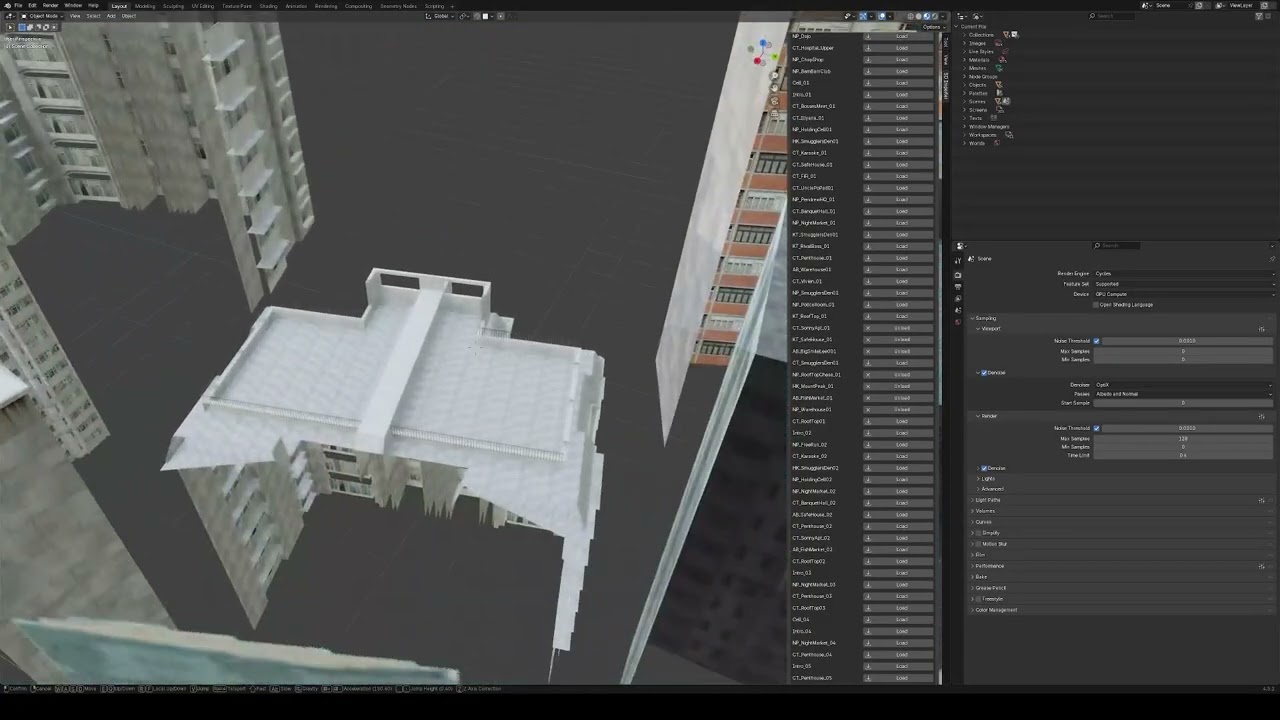This screenshot has height=720, width=1280.
Task: Enable the Motion Blur checkbox
Action: (x=980, y=544)
